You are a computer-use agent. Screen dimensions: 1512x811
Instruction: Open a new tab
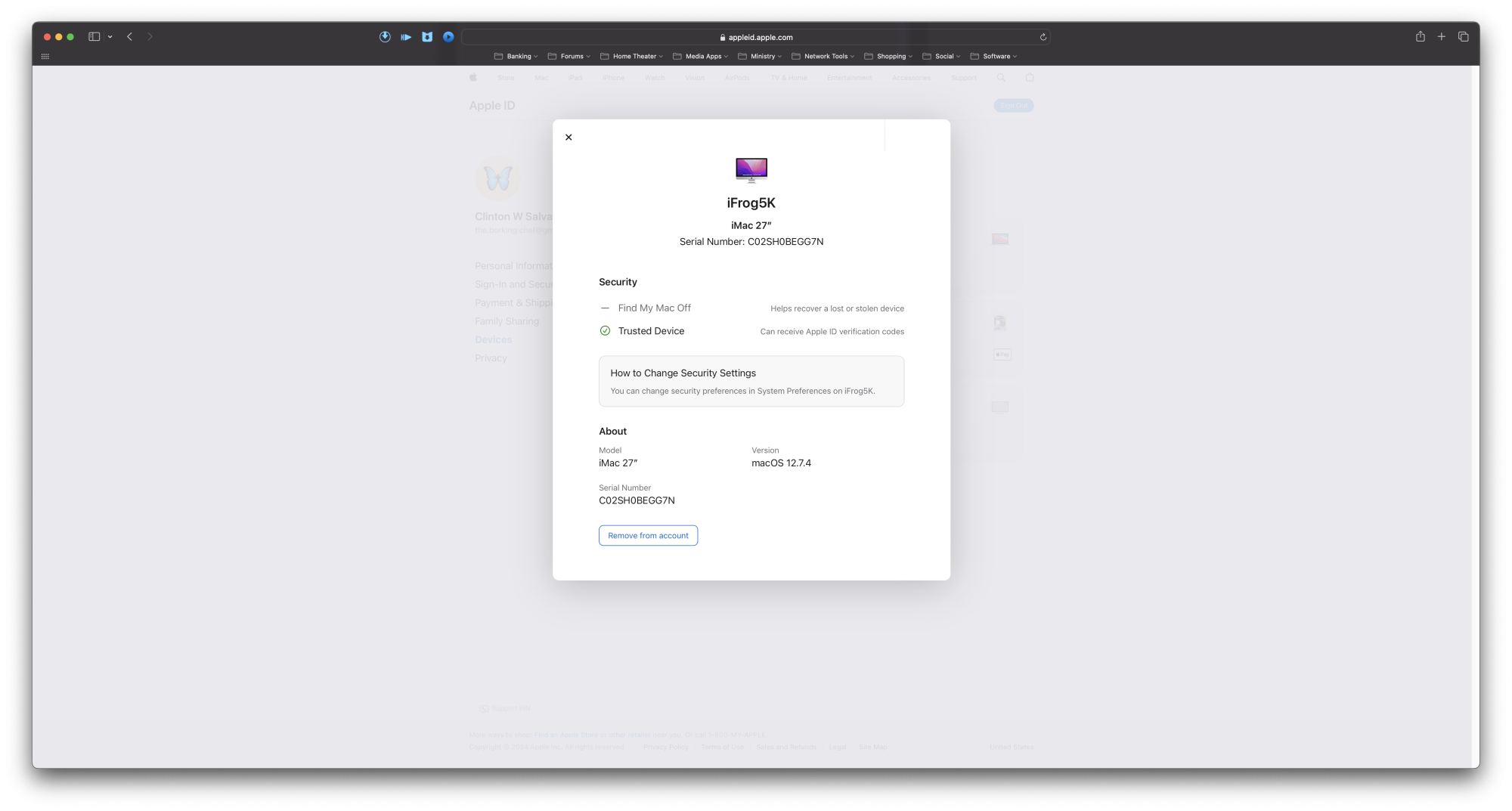click(x=1442, y=36)
